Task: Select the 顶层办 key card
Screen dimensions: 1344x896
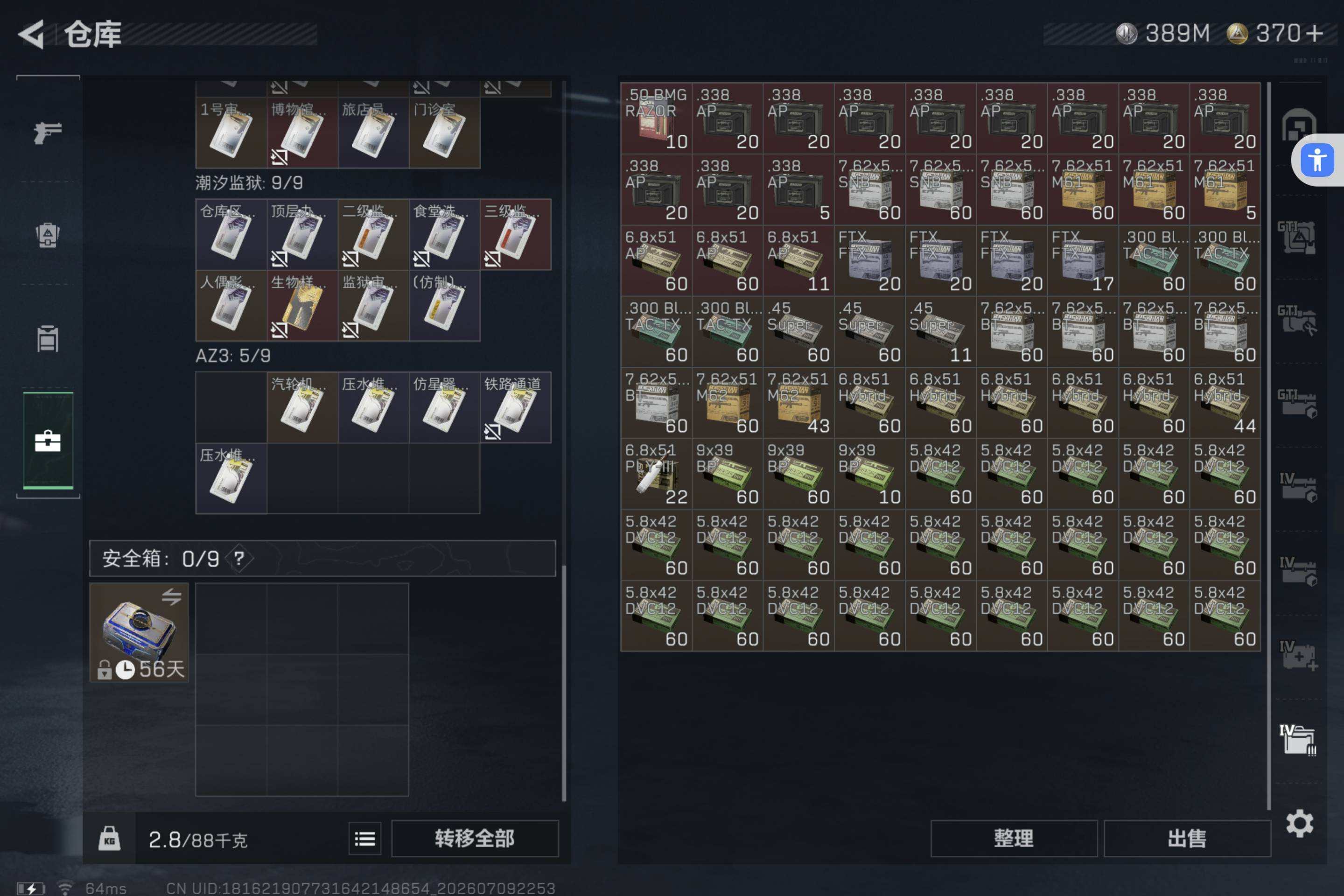Action: [x=302, y=234]
